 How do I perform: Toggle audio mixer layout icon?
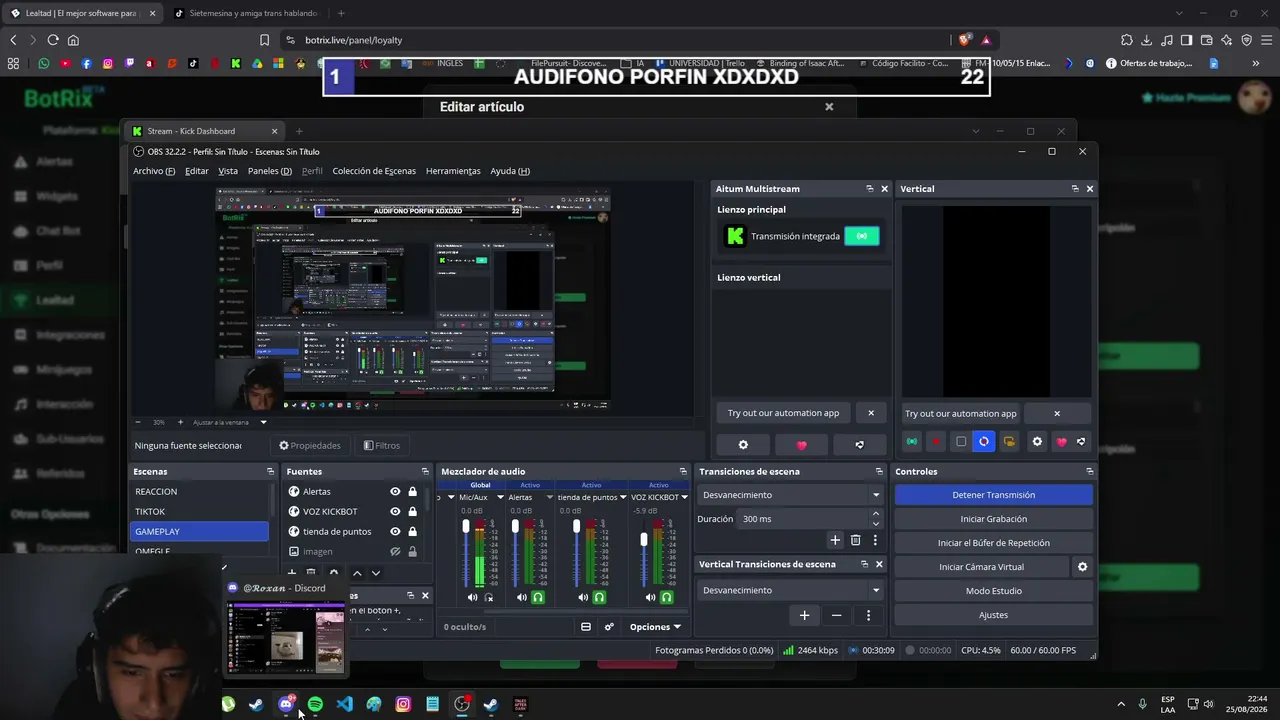586,627
